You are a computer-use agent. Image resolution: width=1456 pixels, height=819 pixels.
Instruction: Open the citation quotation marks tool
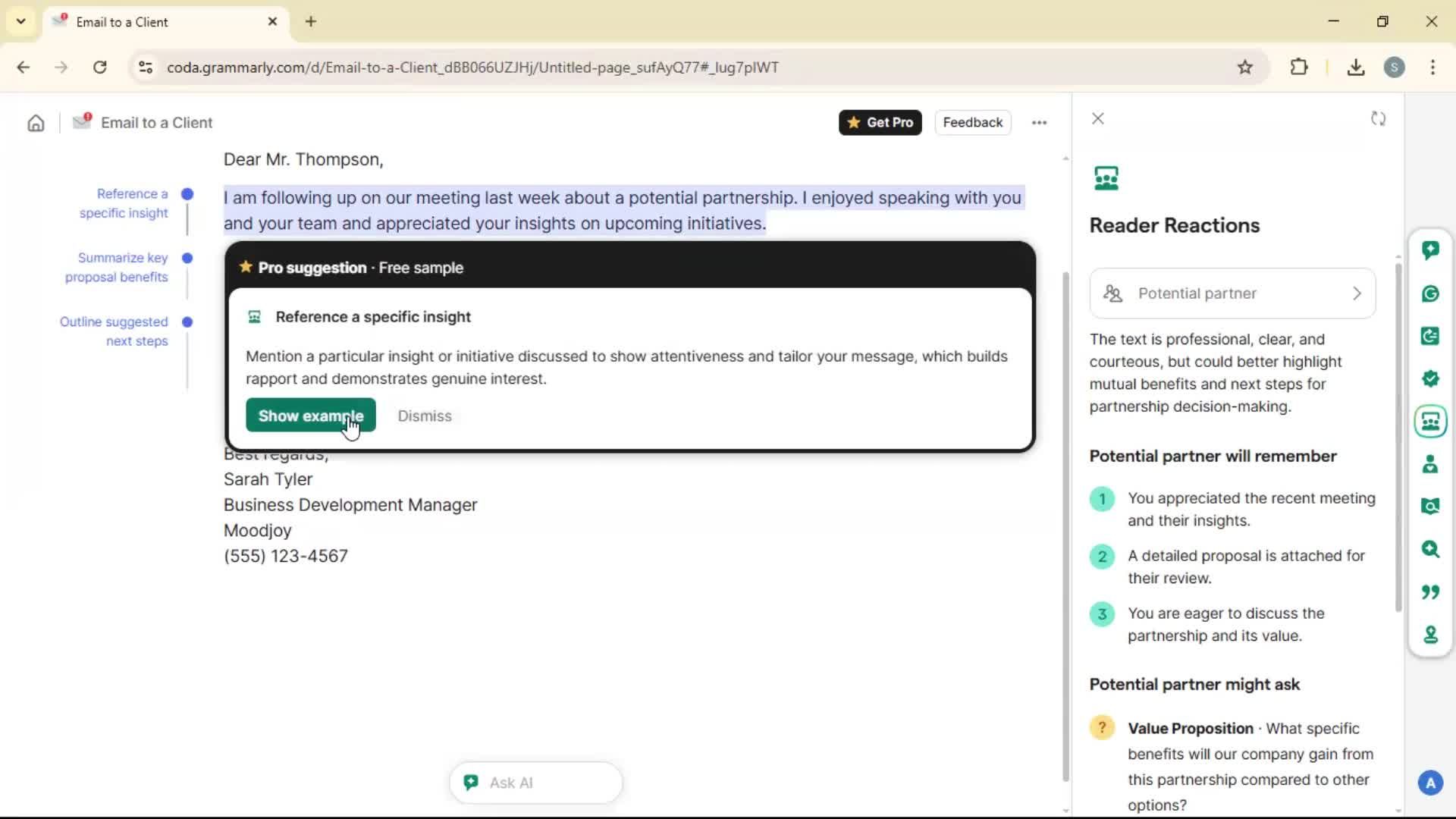[x=1430, y=591]
